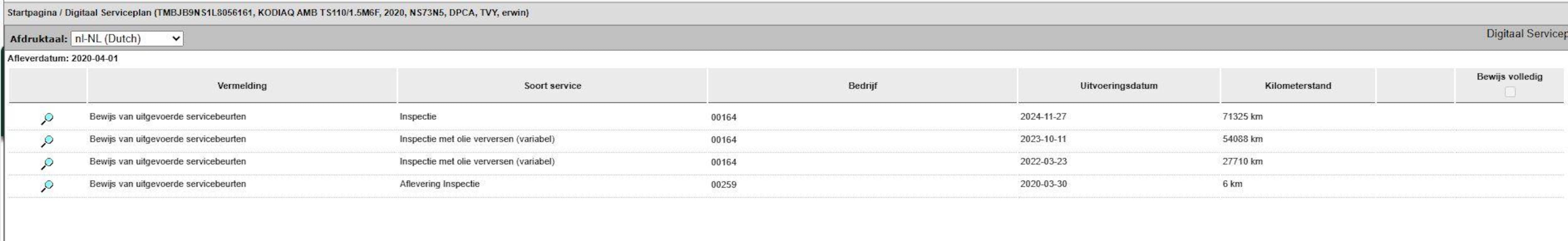Click the Soort service column header
This screenshot has width=1568, height=241.
tap(552, 86)
